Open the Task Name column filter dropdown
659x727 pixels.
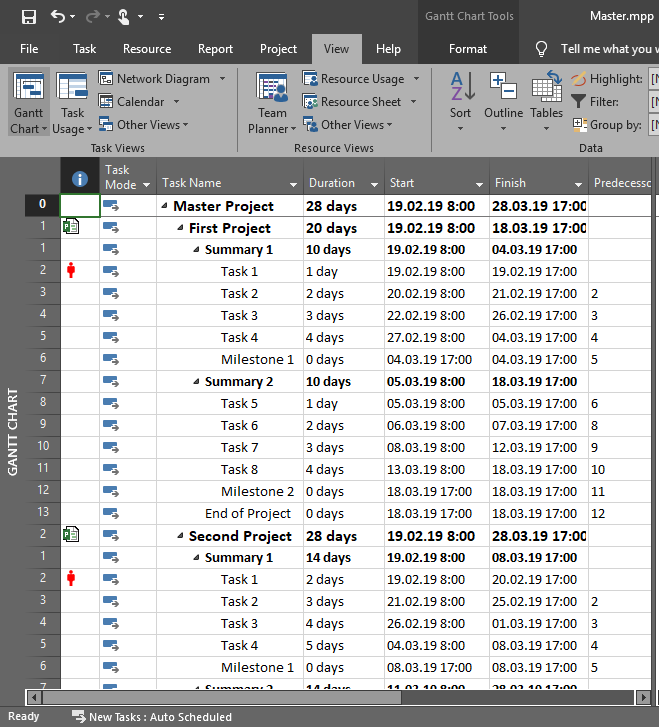pyautogui.click(x=293, y=184)
